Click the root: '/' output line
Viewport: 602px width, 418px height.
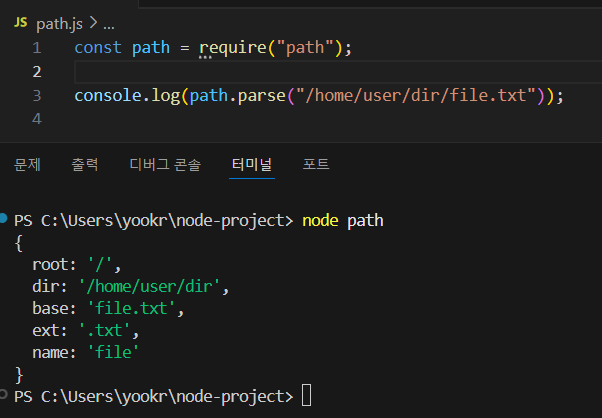tap(77, 265)
